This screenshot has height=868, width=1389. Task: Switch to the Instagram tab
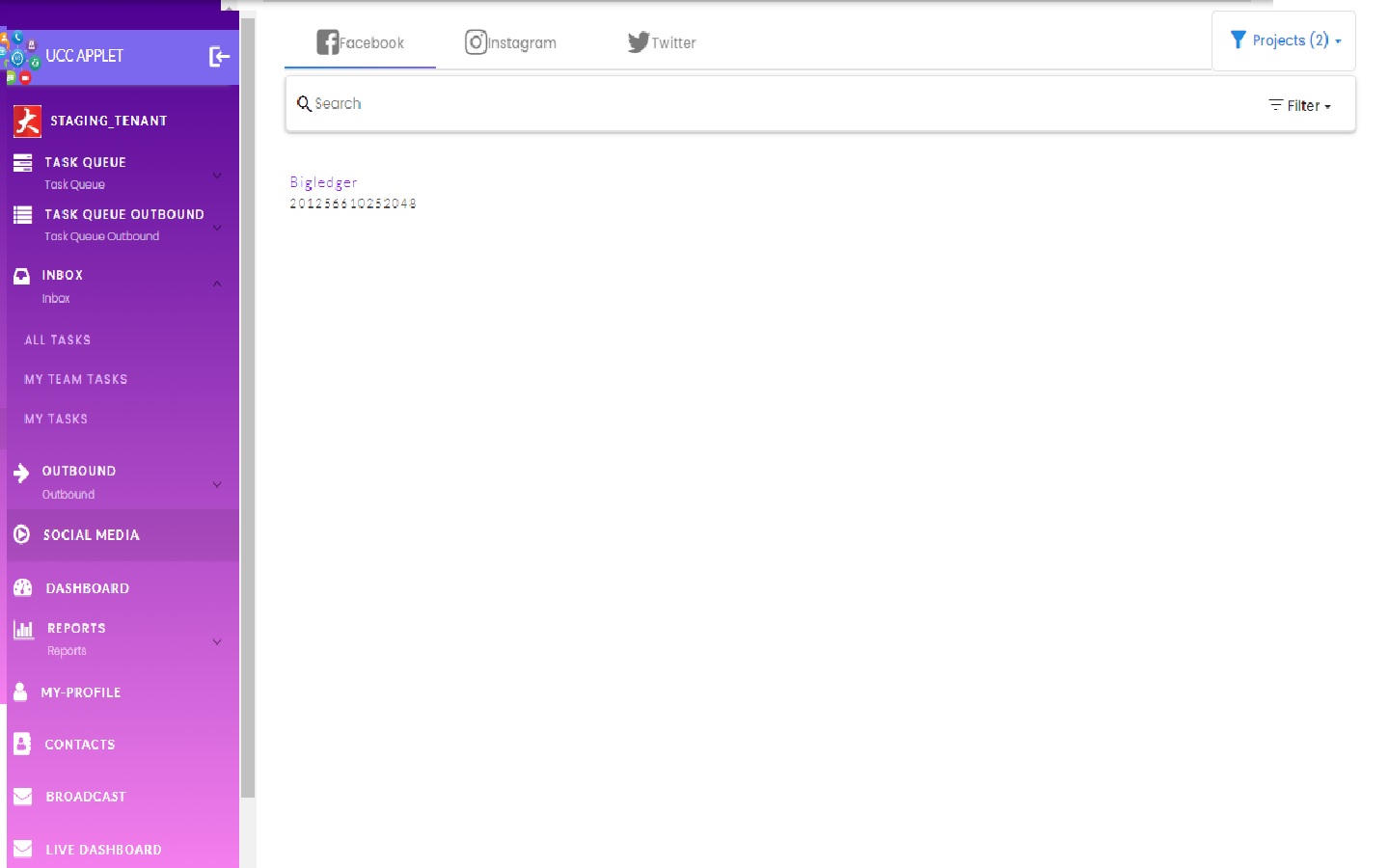click(510, 42)
